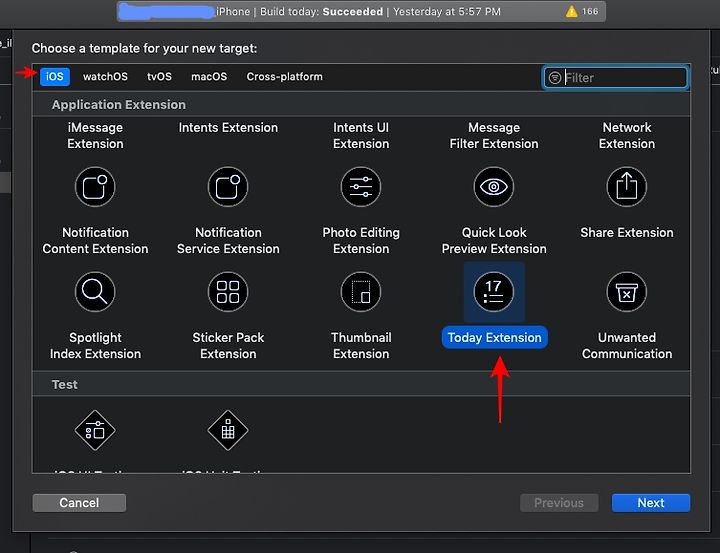Select the Notification Service Extension icon

(x=228, y=187)
